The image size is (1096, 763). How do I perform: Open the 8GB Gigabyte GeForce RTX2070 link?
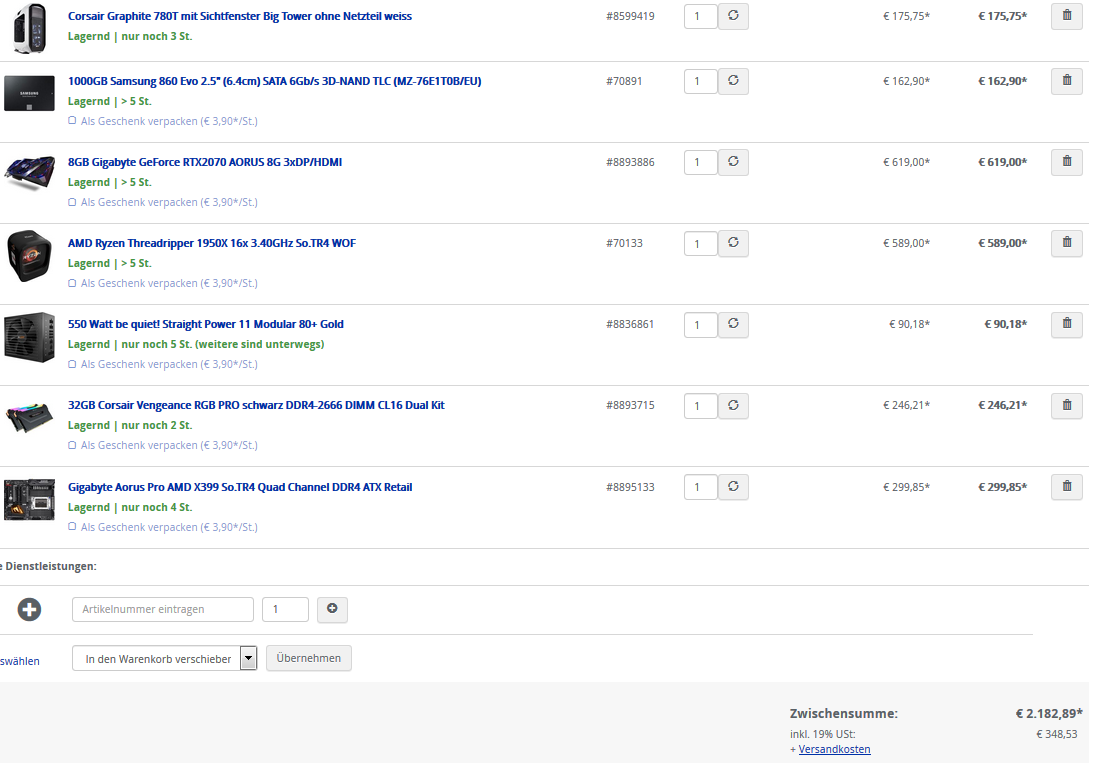[x=205, y=162]
